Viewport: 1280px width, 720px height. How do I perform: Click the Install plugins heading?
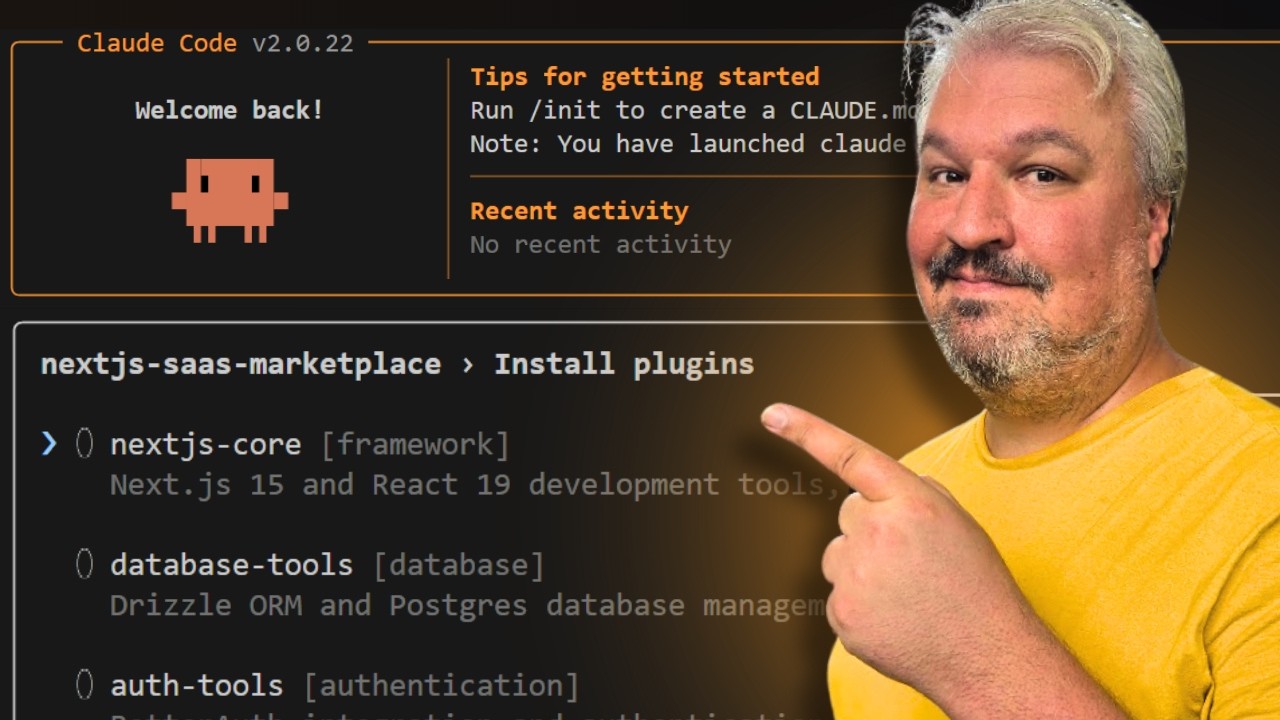pos(624,364)
